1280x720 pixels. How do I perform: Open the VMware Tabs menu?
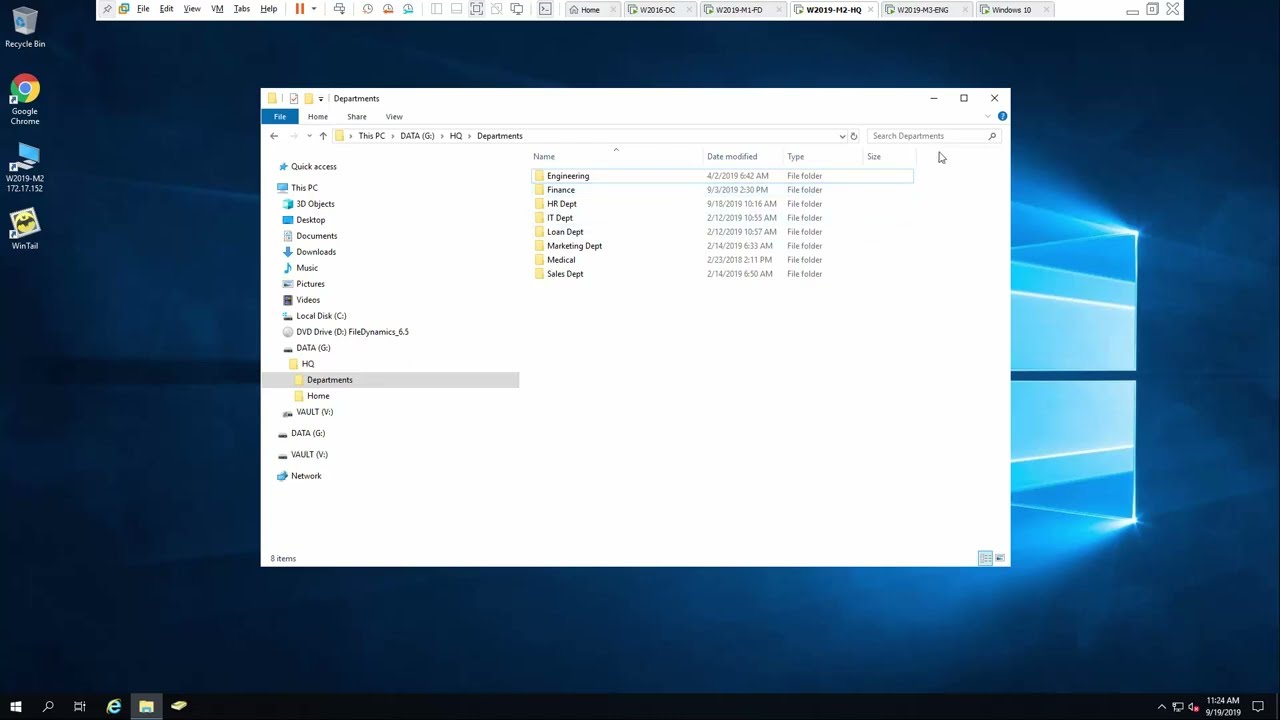point(242,9)
